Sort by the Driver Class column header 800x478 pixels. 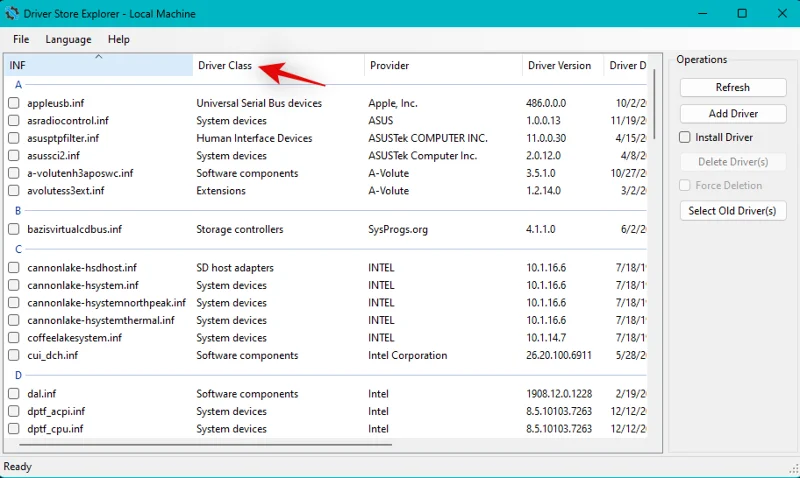pos(279,65)
